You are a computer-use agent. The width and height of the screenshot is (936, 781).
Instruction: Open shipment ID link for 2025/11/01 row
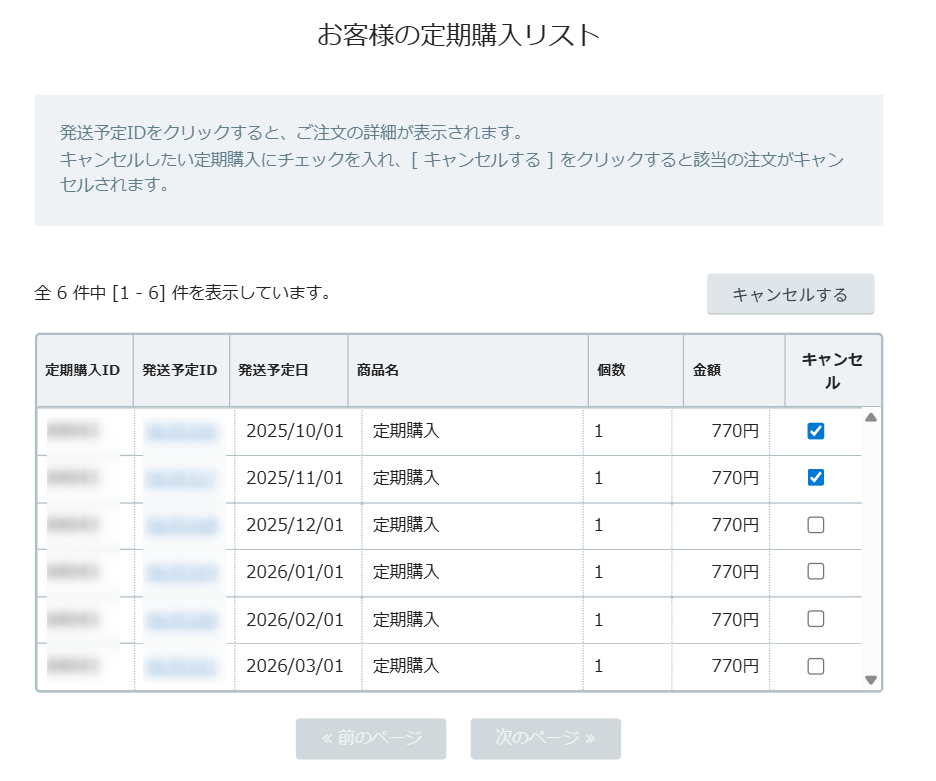(181, 478)
